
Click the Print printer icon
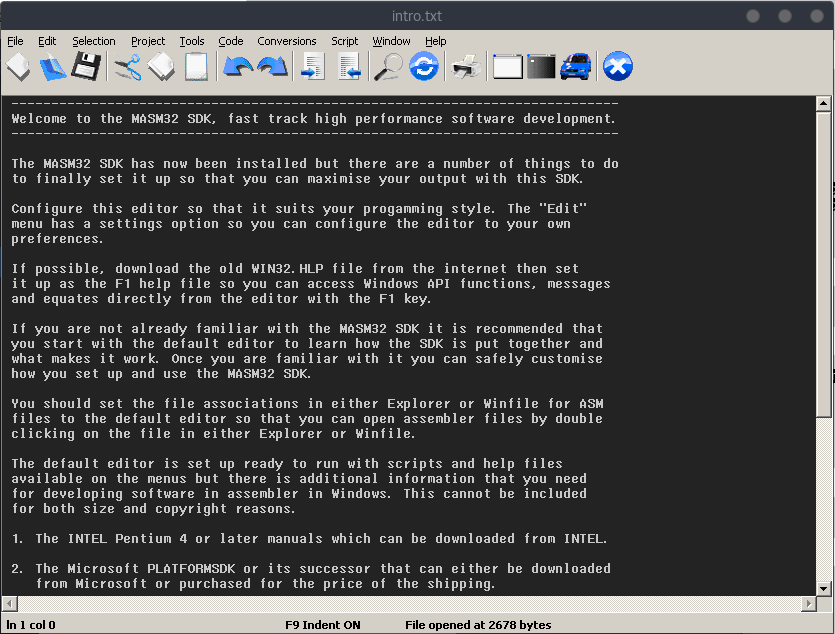click(x=466, y=67)
